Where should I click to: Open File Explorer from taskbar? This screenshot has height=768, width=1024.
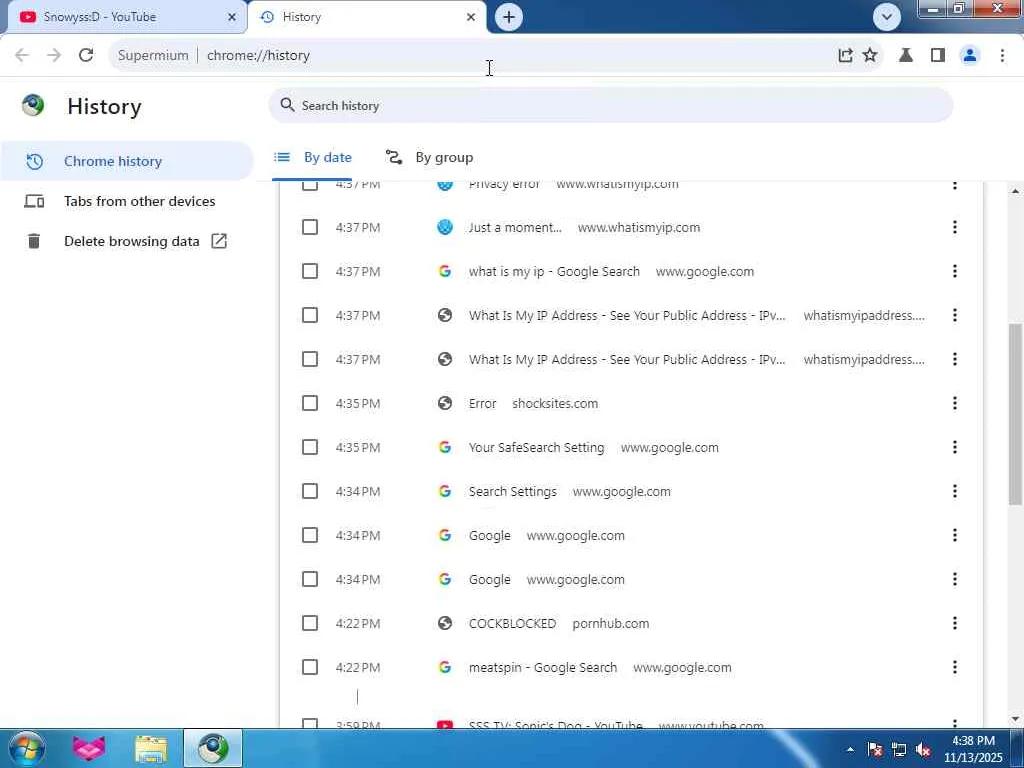[151, 748]
